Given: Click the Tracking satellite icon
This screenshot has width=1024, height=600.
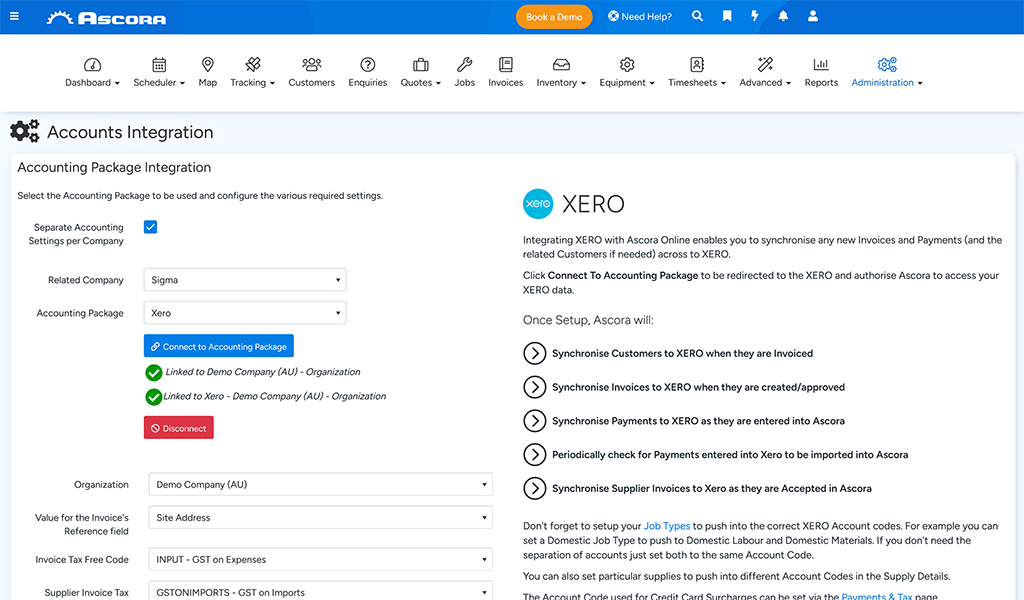Looking at the screenshot, I should (x=253, y=65).
